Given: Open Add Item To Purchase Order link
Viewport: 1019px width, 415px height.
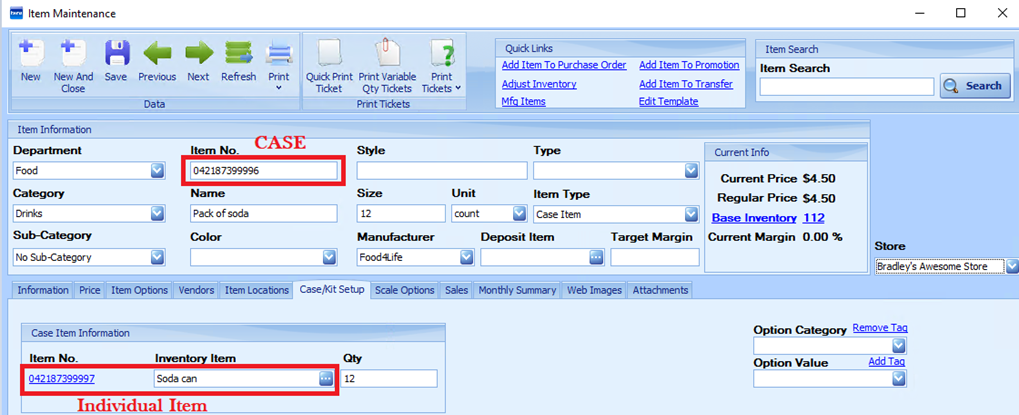Looking at the screenshot, I should [x=564, y=66].
